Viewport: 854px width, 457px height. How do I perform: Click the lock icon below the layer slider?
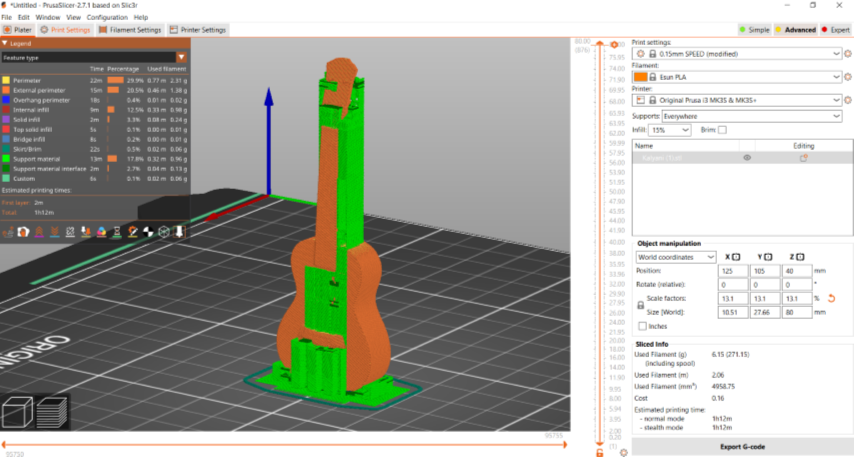600,453
